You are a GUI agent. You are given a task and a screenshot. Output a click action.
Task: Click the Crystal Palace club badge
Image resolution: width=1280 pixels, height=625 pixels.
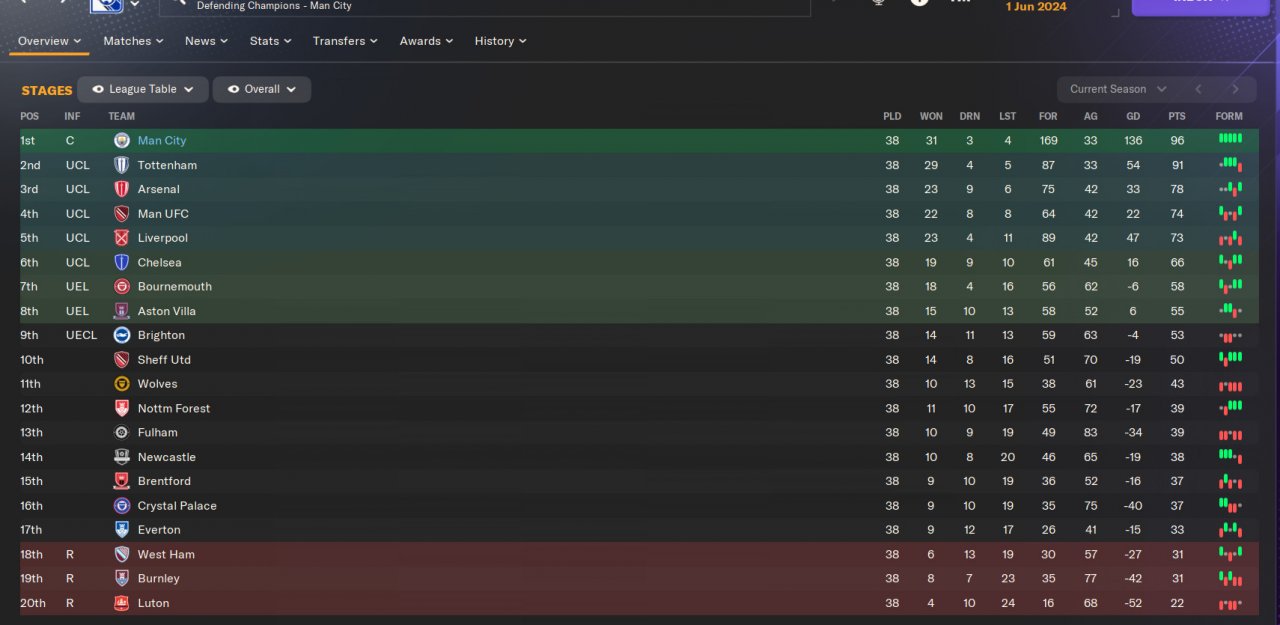122,506
